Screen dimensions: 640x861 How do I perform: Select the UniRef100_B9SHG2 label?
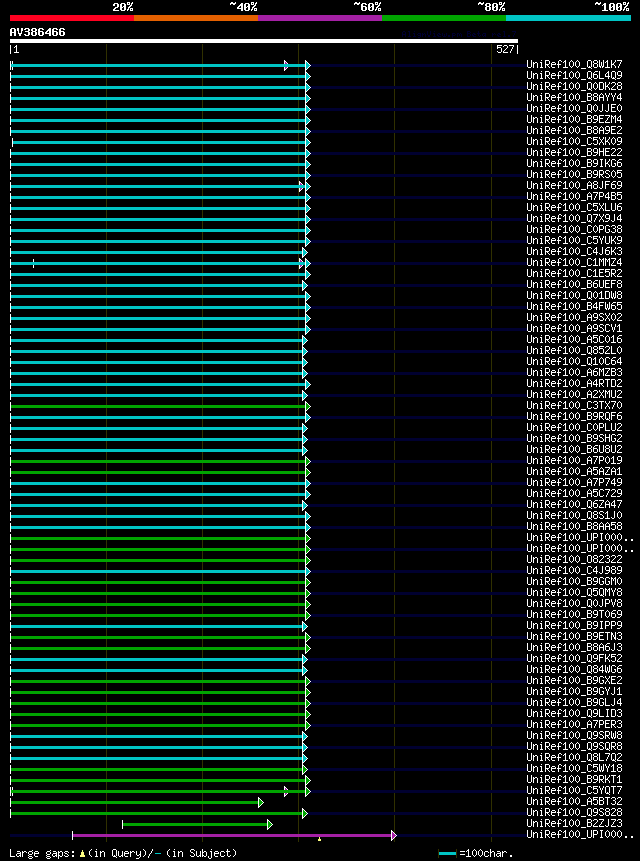click(x=574, y=438)
